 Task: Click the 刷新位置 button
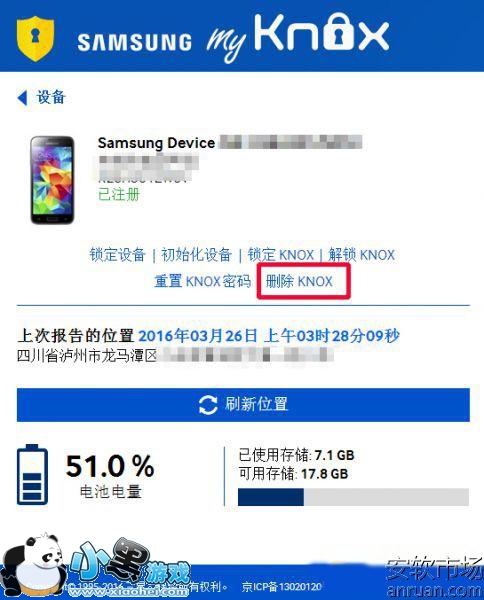[x=243, y=405]
